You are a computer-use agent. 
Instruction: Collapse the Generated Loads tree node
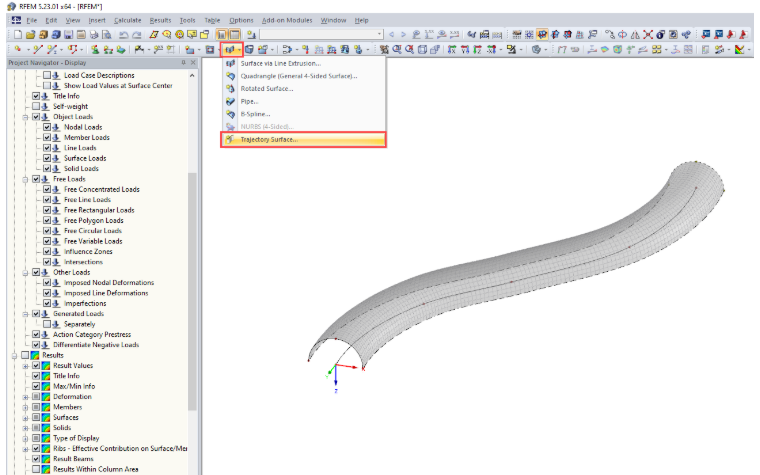(25, 314)
